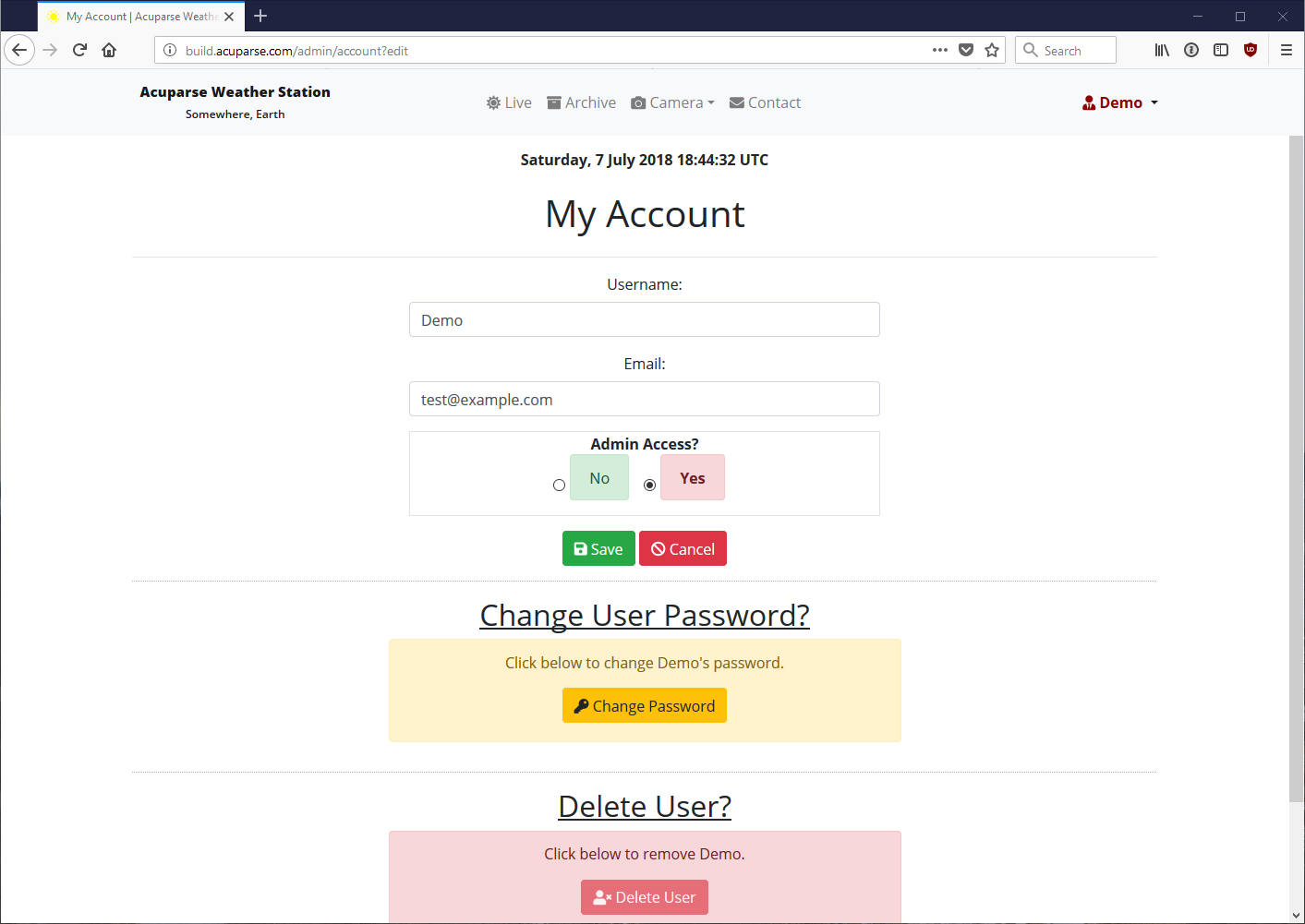Image resolution: width=1305 pixels, height=924 pixels.
Task: Click the green No label
Action: click(x=599, y=477)
